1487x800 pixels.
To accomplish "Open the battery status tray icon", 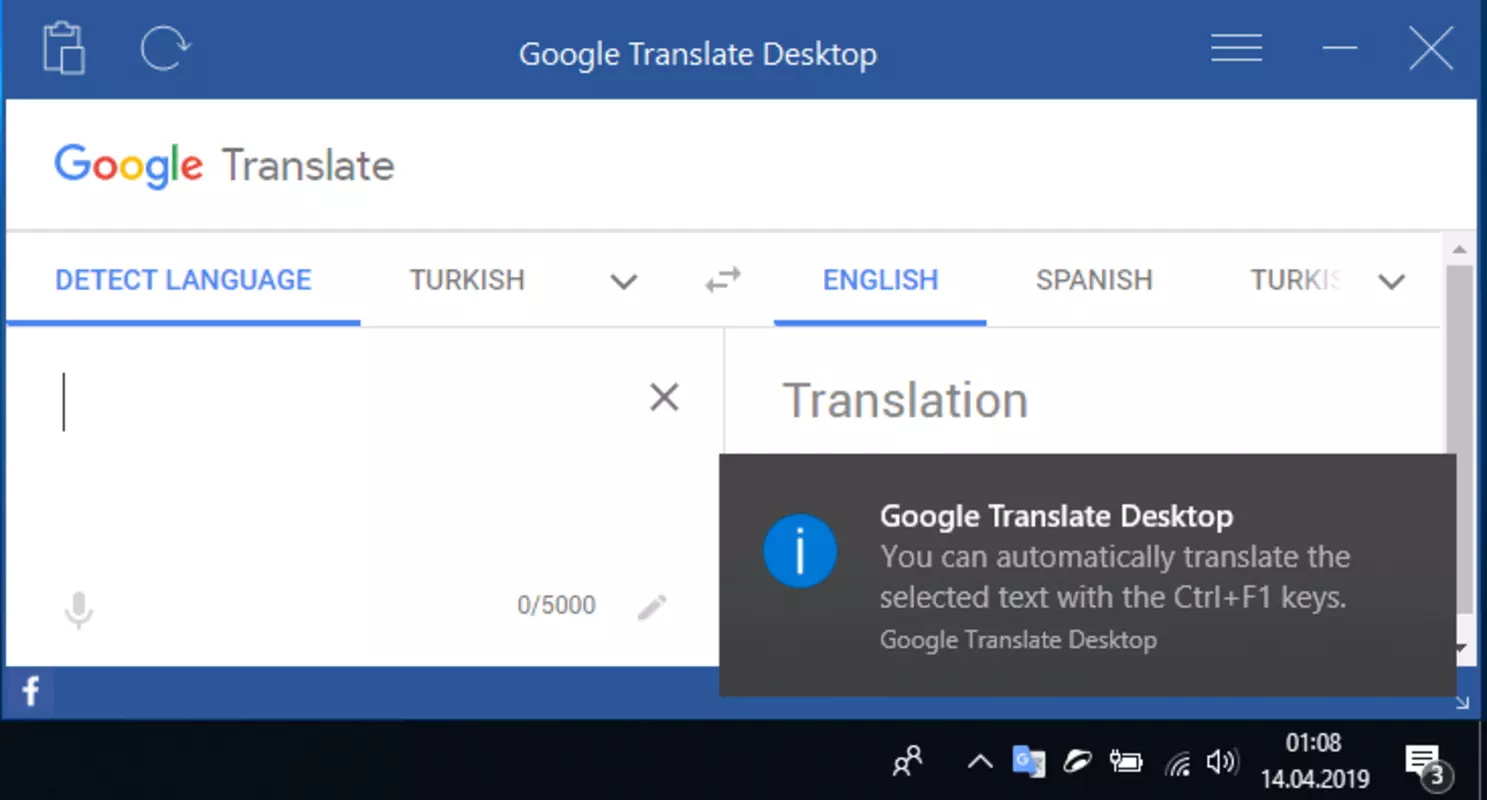I will pyautogui.click(x=1126, y=763).
